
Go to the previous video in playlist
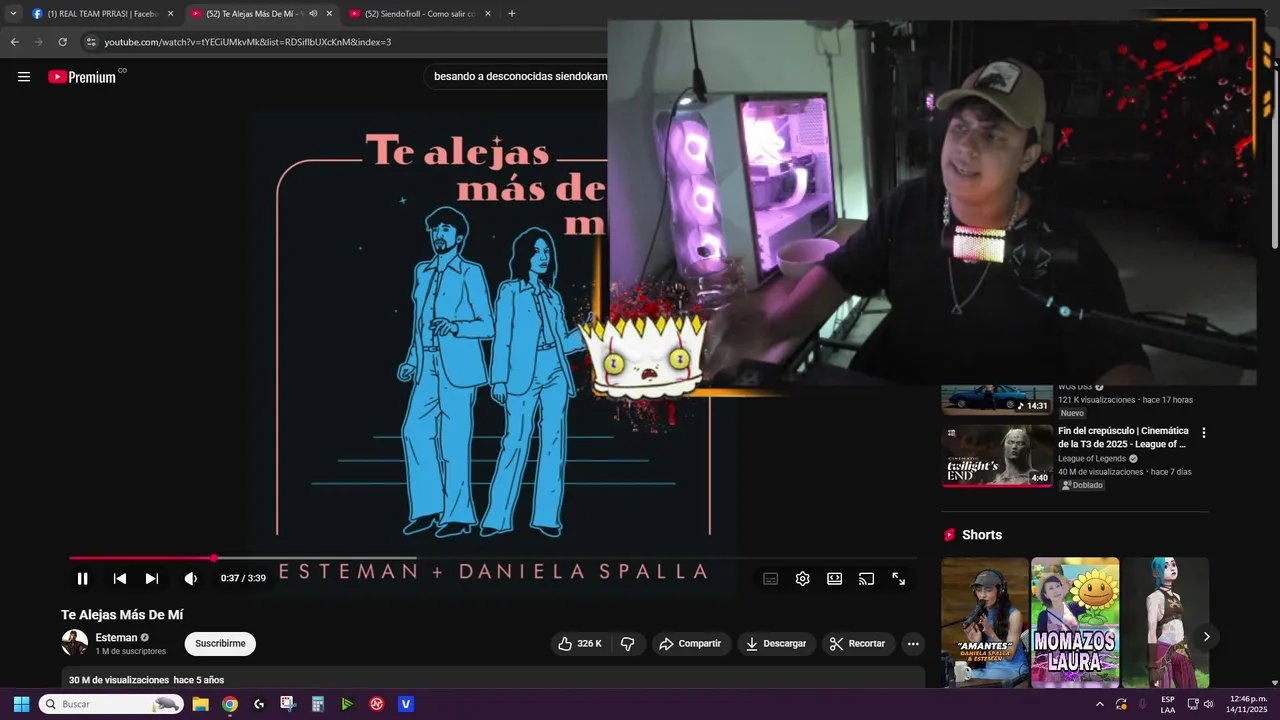120,578
